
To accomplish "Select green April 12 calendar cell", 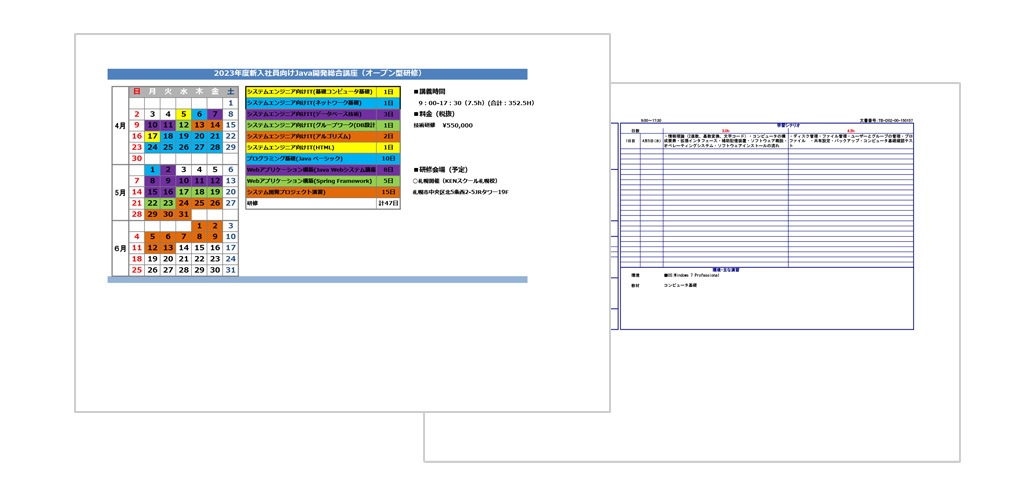I will click(x=184, y=125).
